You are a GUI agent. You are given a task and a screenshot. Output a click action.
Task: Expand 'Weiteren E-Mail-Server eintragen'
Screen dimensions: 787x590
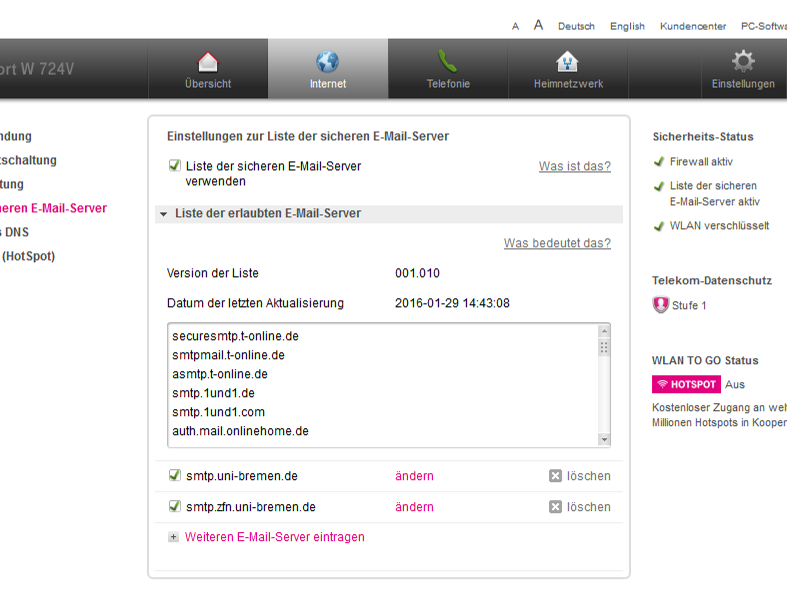click(173, 537)
